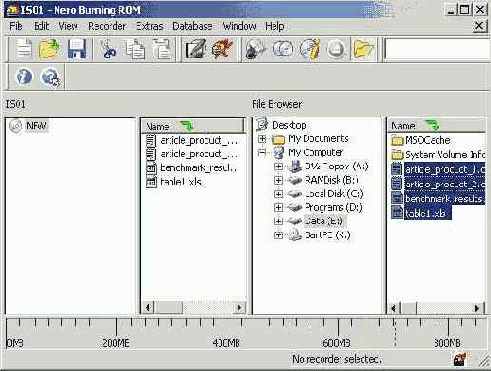Expand the Local Disk (C:) node
This screenshot has height=371, width=491.
278,194
